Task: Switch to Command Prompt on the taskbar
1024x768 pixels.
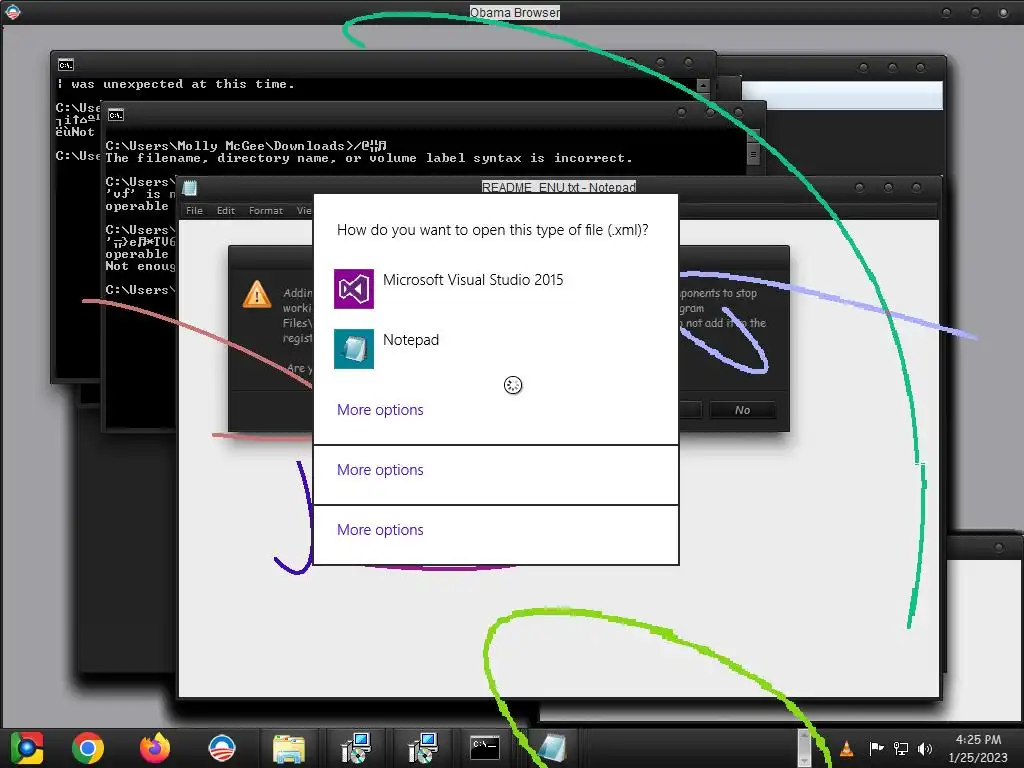Action: (485, 747)
